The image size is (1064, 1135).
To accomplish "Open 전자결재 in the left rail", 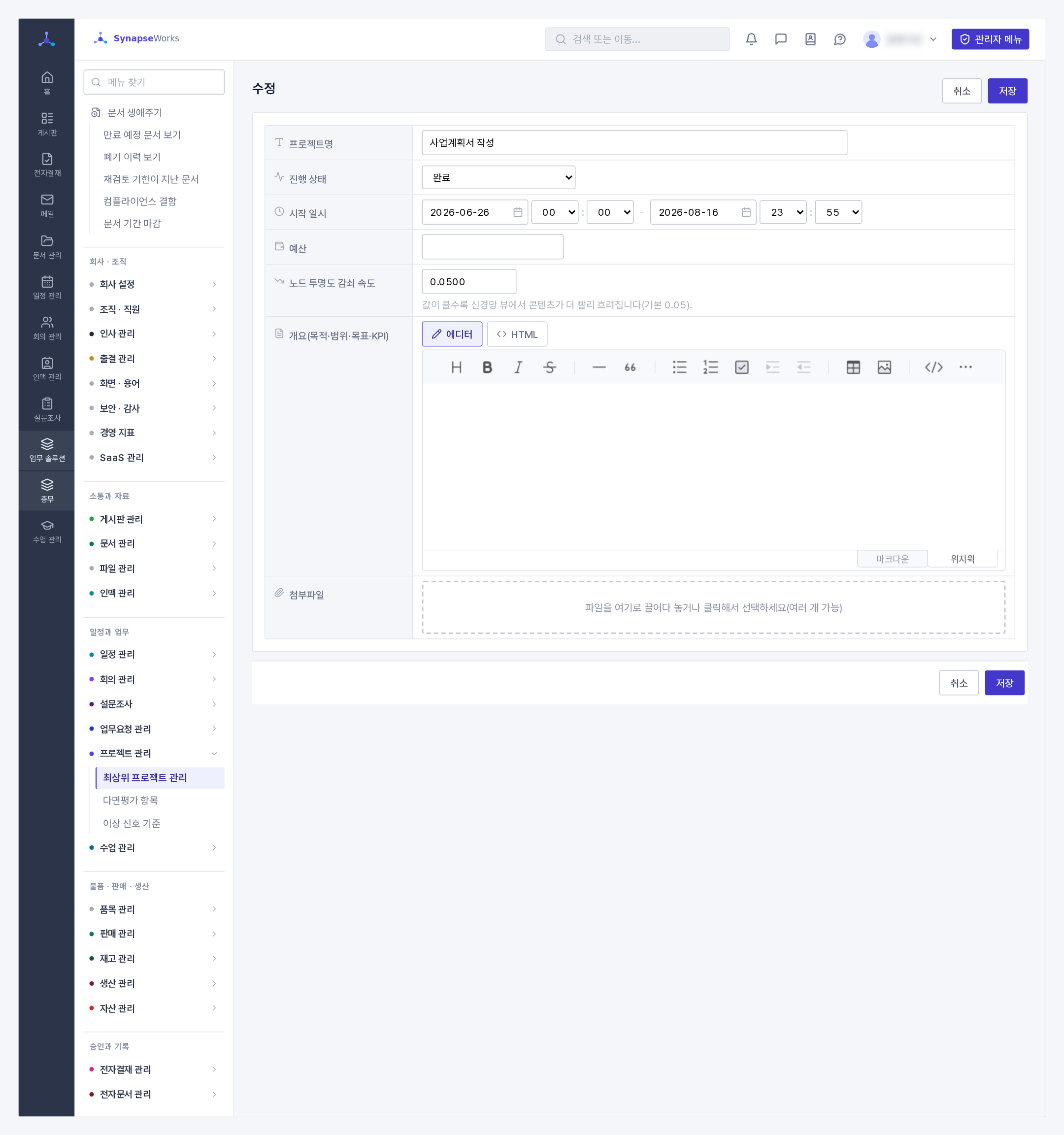I will click(47, 165).
